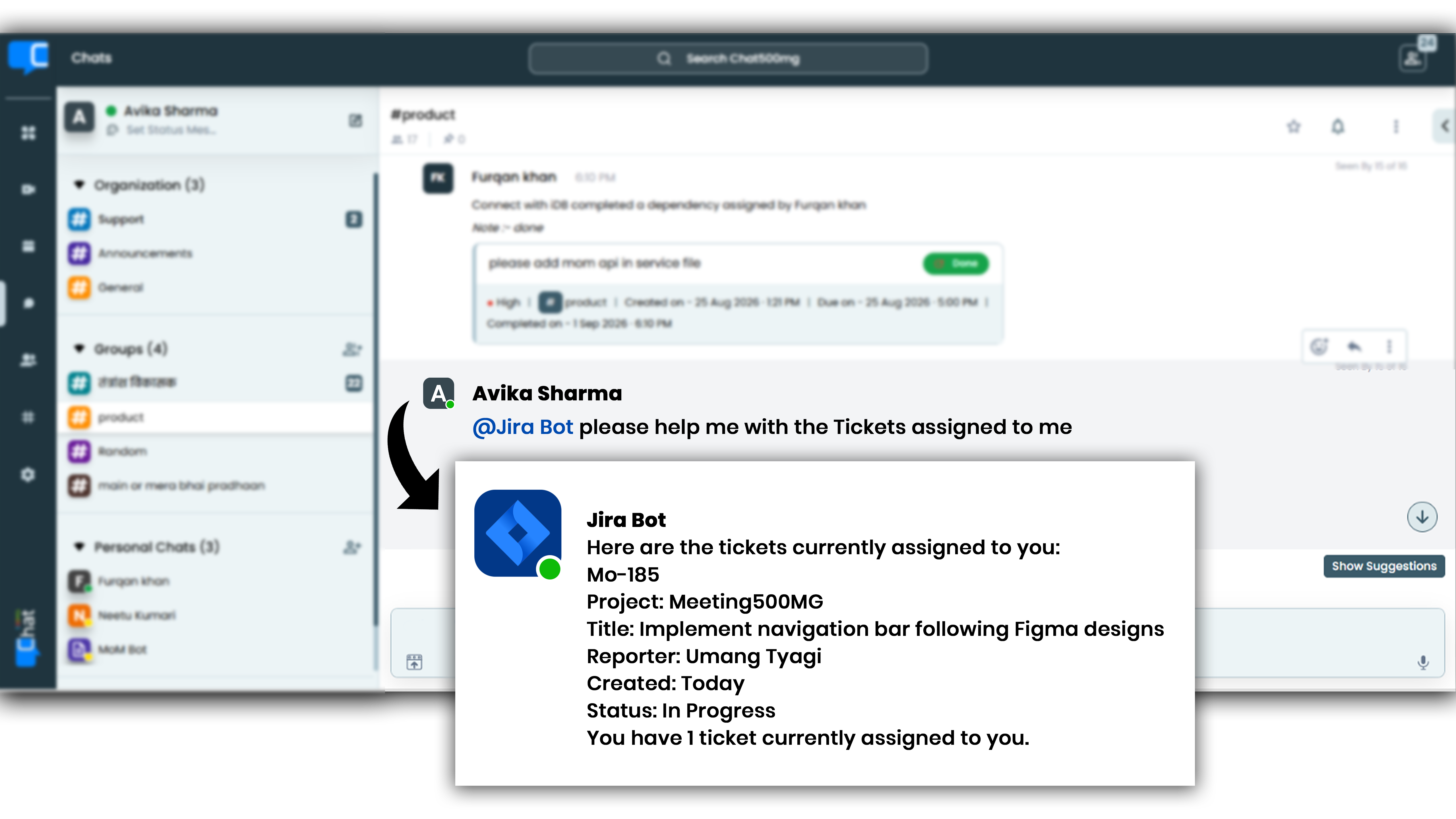1456x819 pixels.
Task: Open the General channel
Action: (215, 287)
